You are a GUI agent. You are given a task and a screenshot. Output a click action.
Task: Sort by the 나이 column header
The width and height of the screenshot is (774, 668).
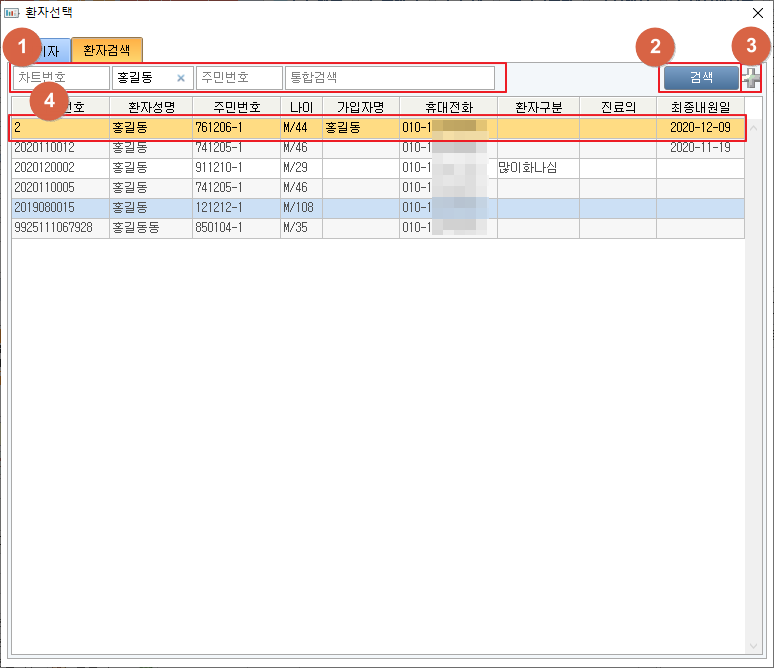pos(300,107)
